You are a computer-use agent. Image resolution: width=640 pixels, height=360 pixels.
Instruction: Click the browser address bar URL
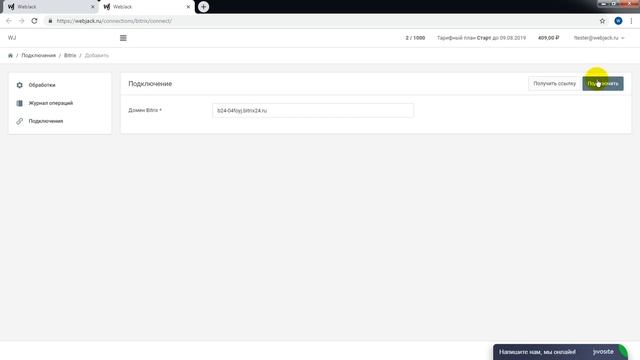click(x=114, y=21)
